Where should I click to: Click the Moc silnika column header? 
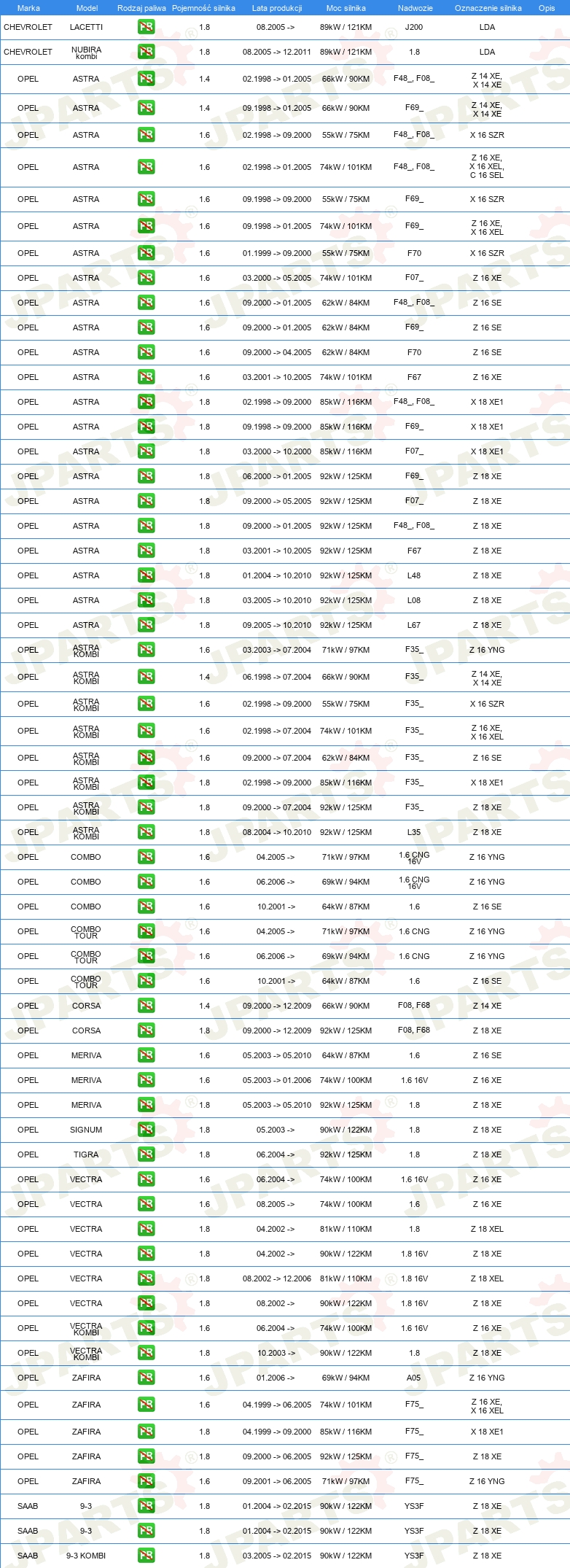tap(346, 8)
